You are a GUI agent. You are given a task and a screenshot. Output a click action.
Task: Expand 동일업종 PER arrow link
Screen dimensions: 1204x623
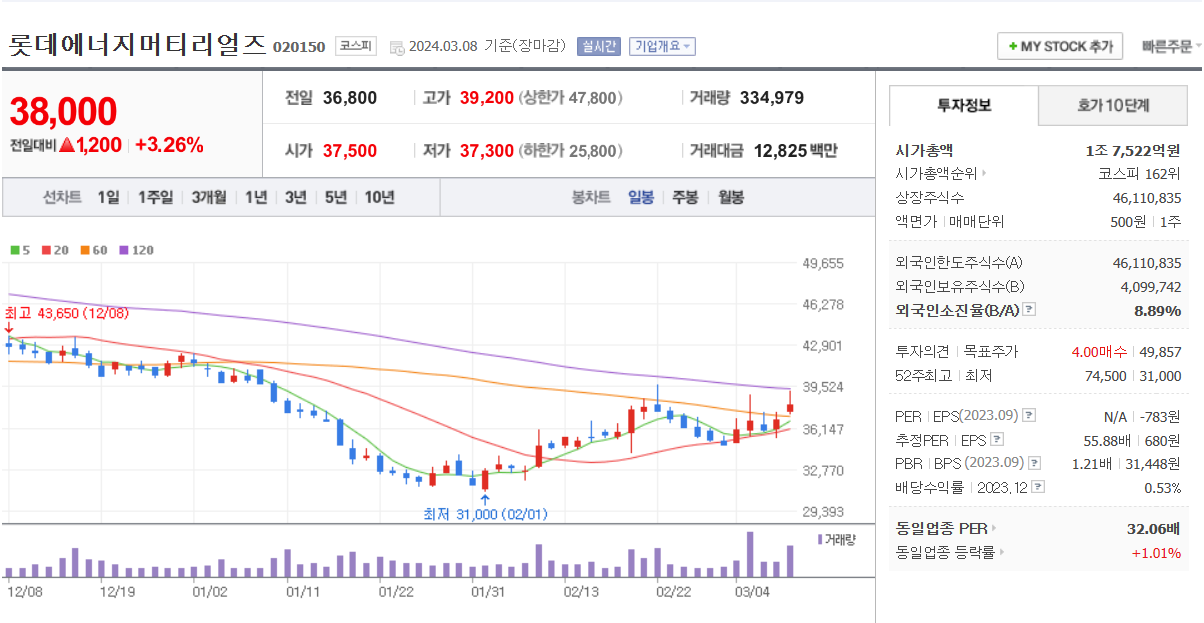(992, 528)
